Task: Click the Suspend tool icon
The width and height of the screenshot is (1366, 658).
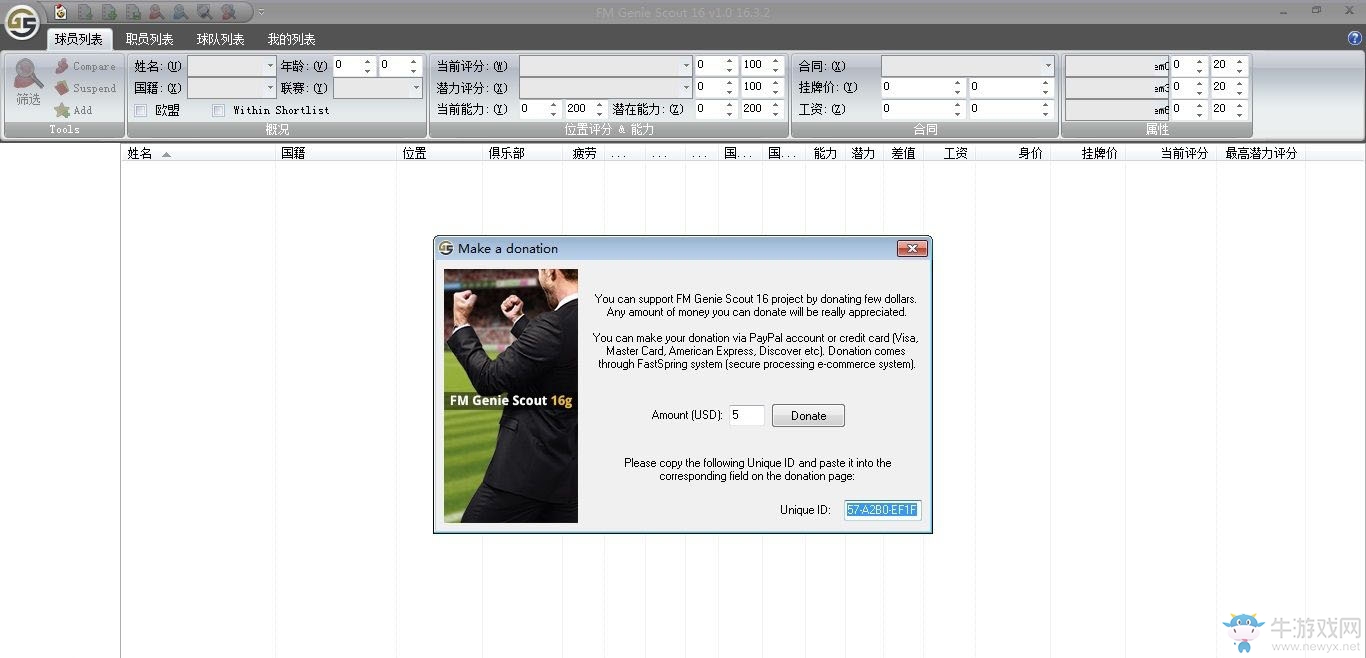Action: pyautogui.click(x=62, y=88)
